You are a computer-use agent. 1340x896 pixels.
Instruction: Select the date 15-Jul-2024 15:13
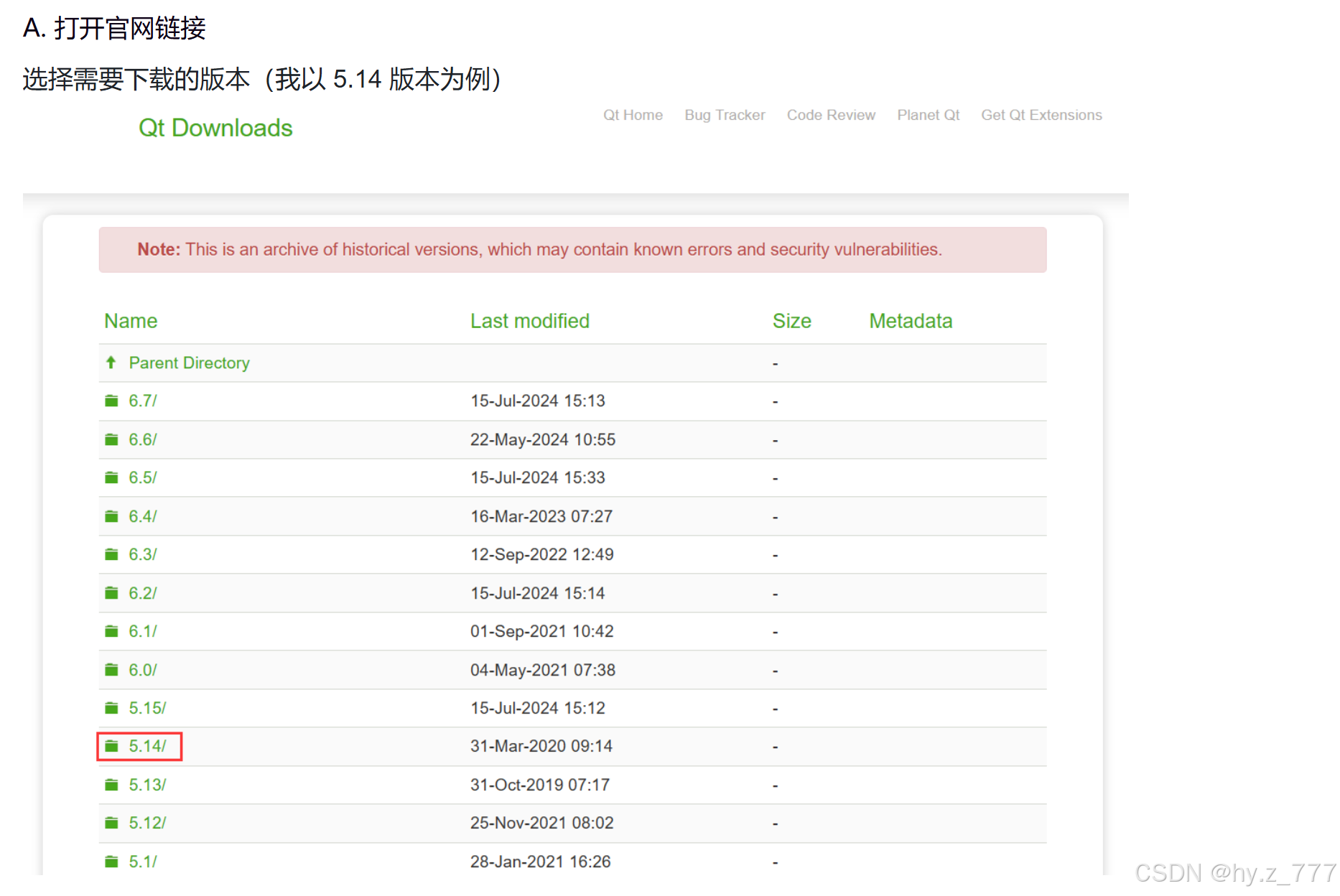538,401
